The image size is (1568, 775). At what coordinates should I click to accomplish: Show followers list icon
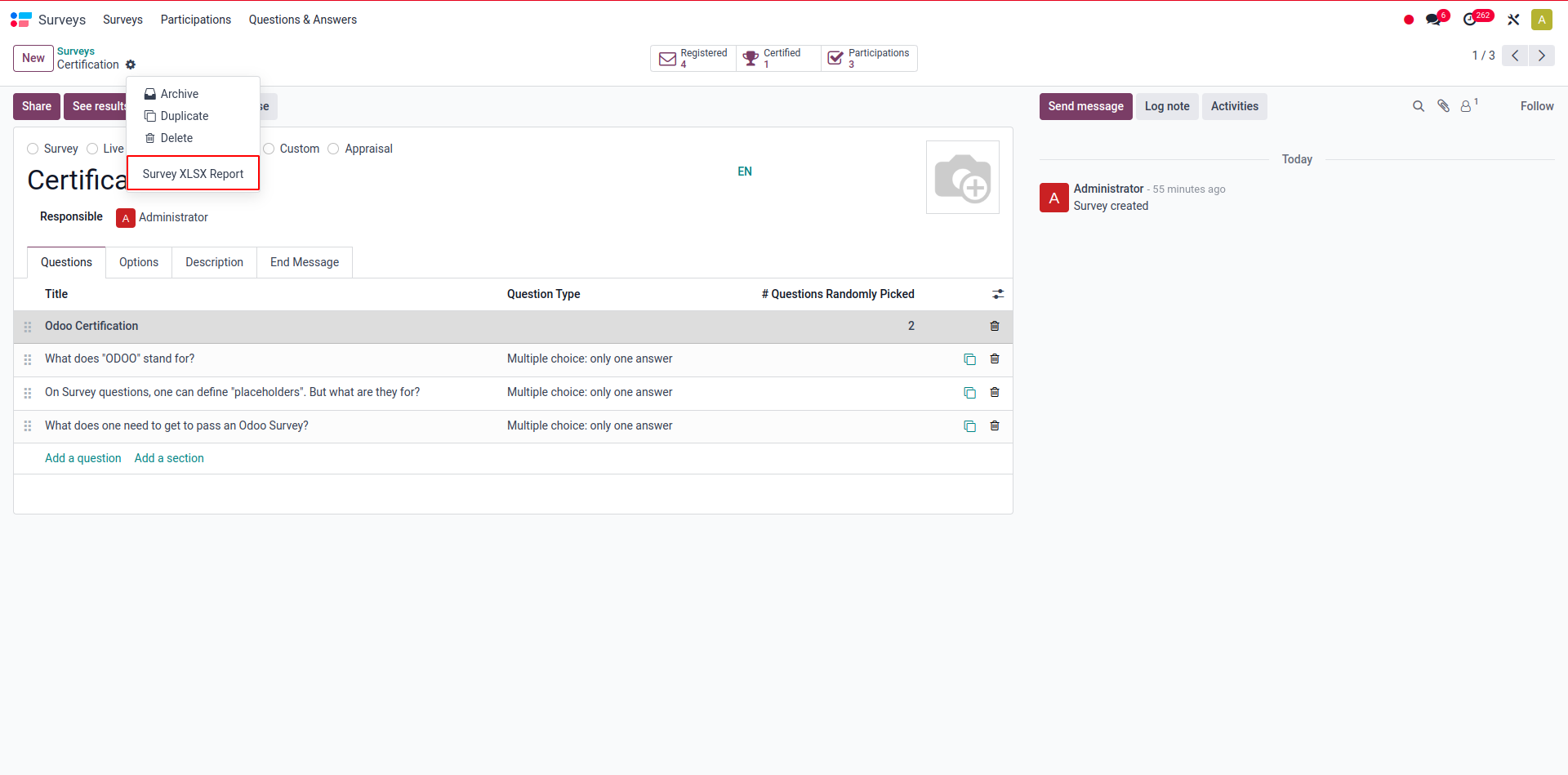click(x=1468, y=105)
